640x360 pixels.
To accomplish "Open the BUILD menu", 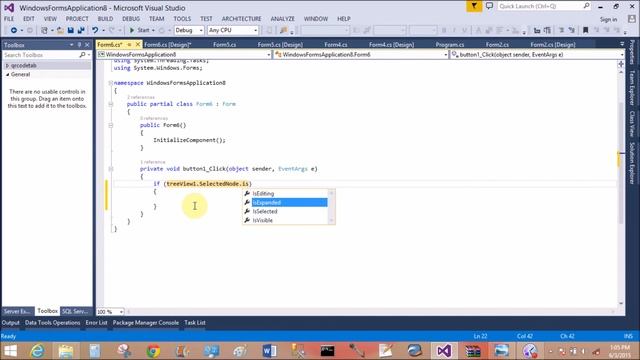I will (105, 19).
